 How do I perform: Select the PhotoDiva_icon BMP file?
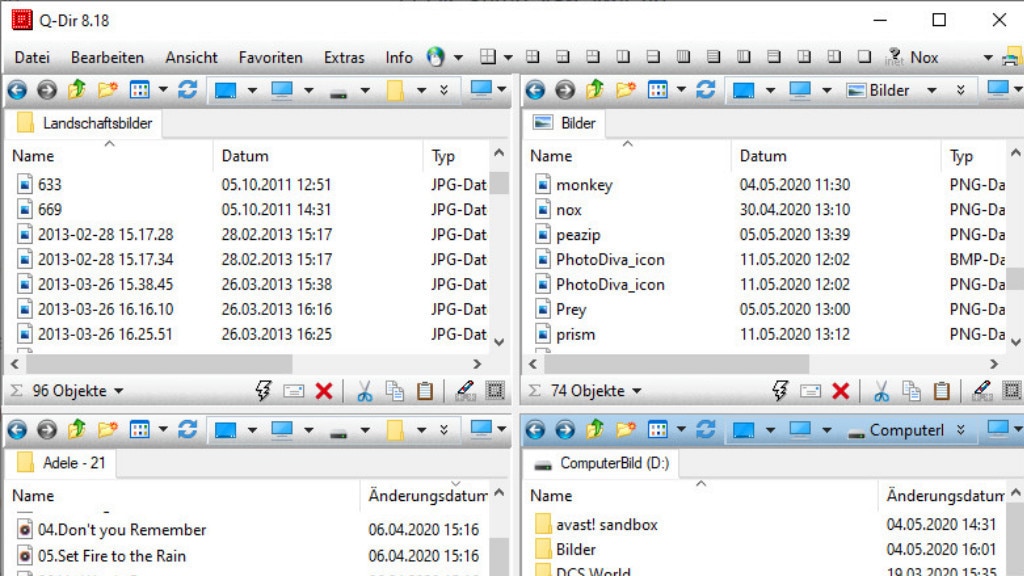(610, 259)
